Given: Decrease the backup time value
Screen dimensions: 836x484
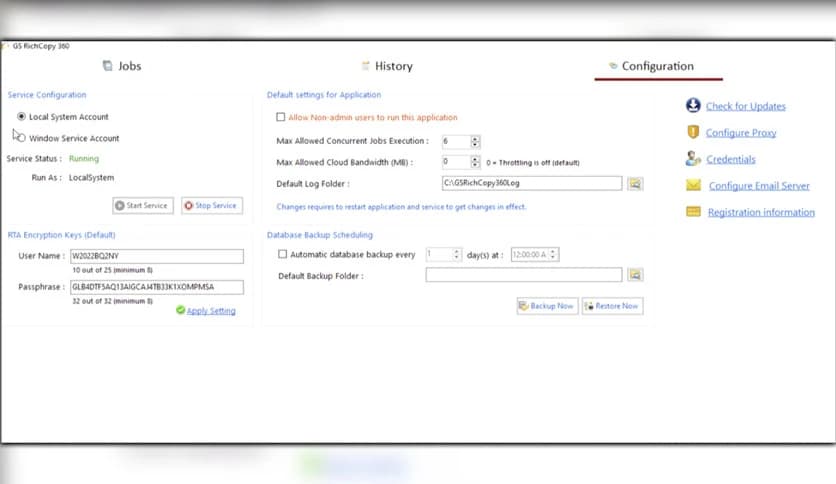Looking at the screenshot, I should tap(553, 257).
